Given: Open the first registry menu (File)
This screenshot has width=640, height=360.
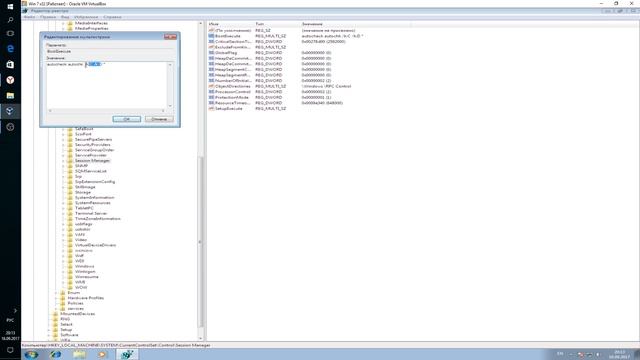Looking at the screenshot, I should (x=29, y=17).
